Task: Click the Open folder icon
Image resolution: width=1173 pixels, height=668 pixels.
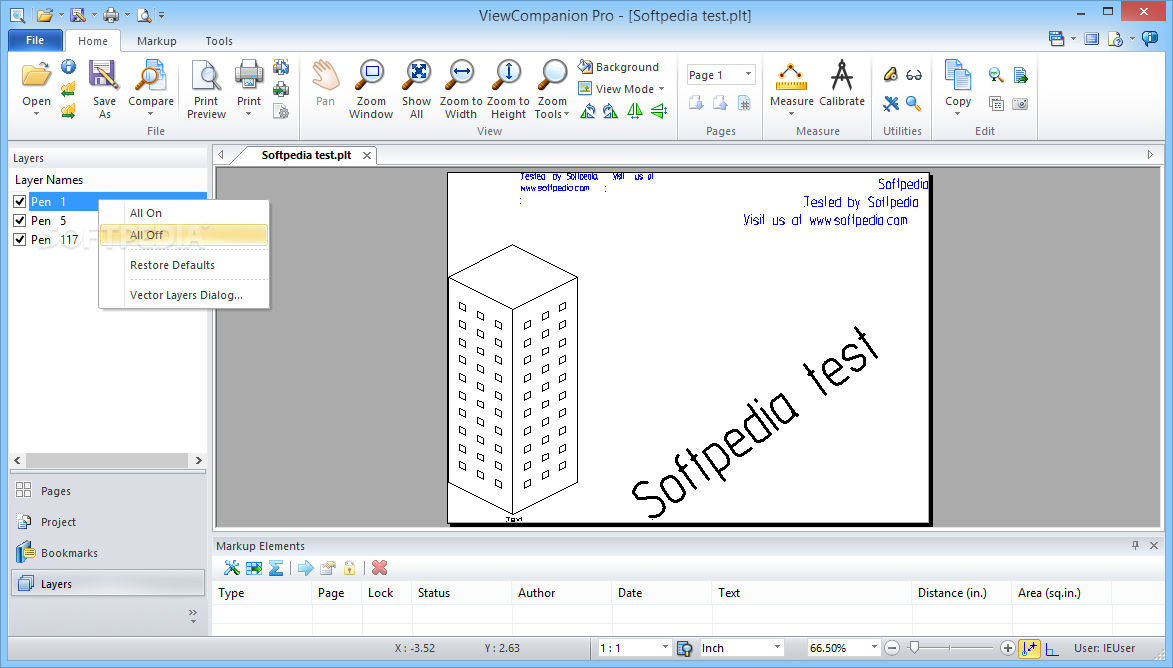Action: coord(36,76)
